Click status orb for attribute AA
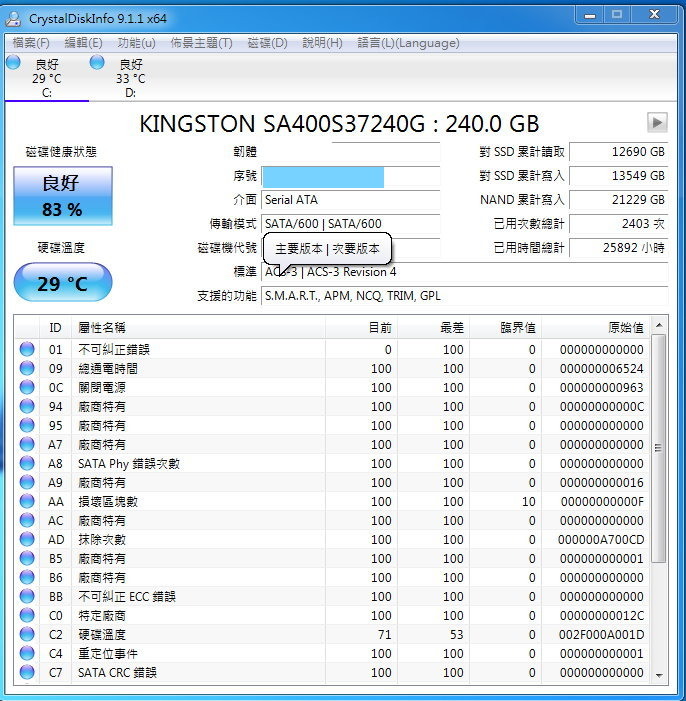This screenshot has height=701, width=686. [x=27, y=501]
